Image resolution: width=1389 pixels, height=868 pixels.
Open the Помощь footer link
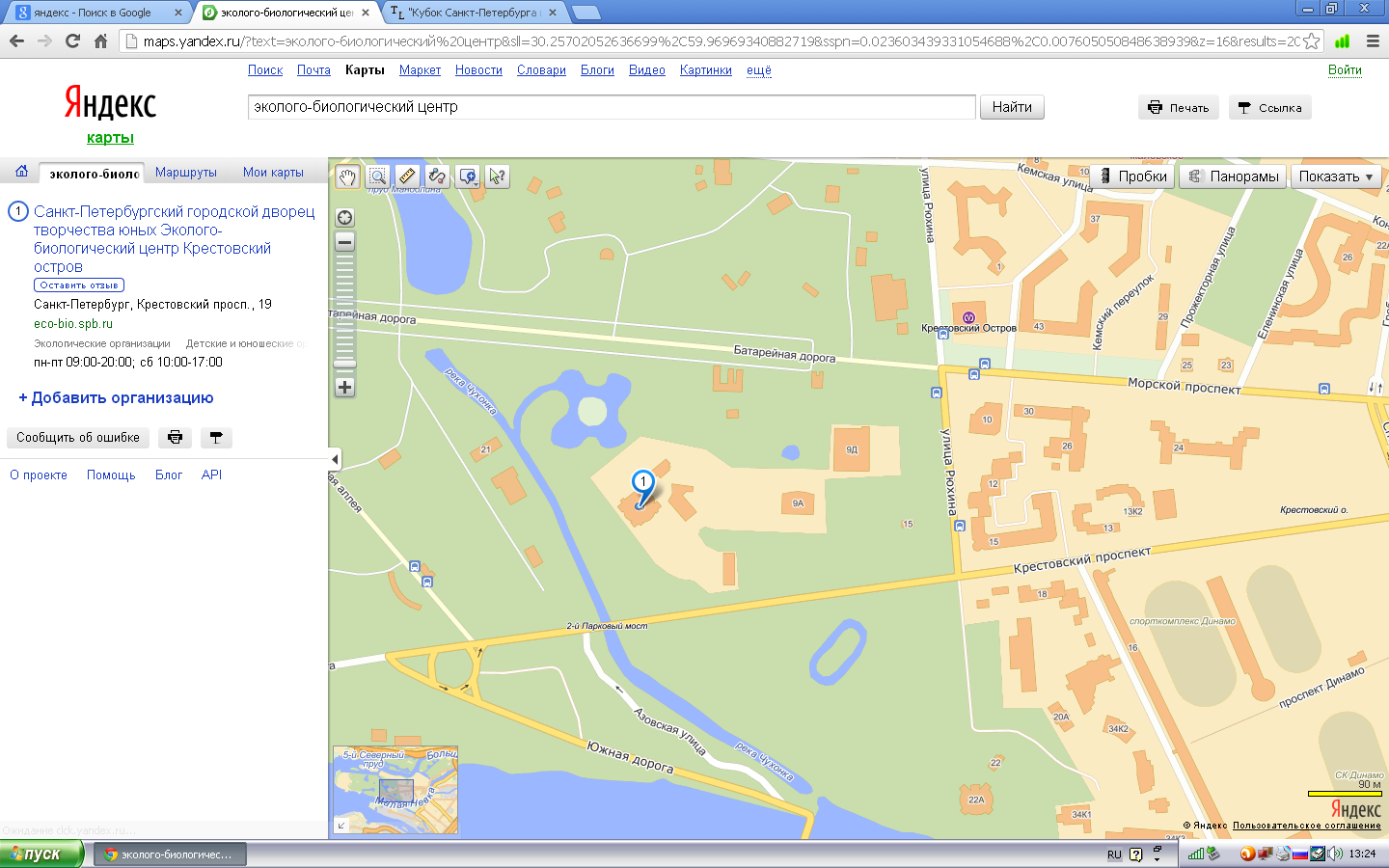(111, 475)
